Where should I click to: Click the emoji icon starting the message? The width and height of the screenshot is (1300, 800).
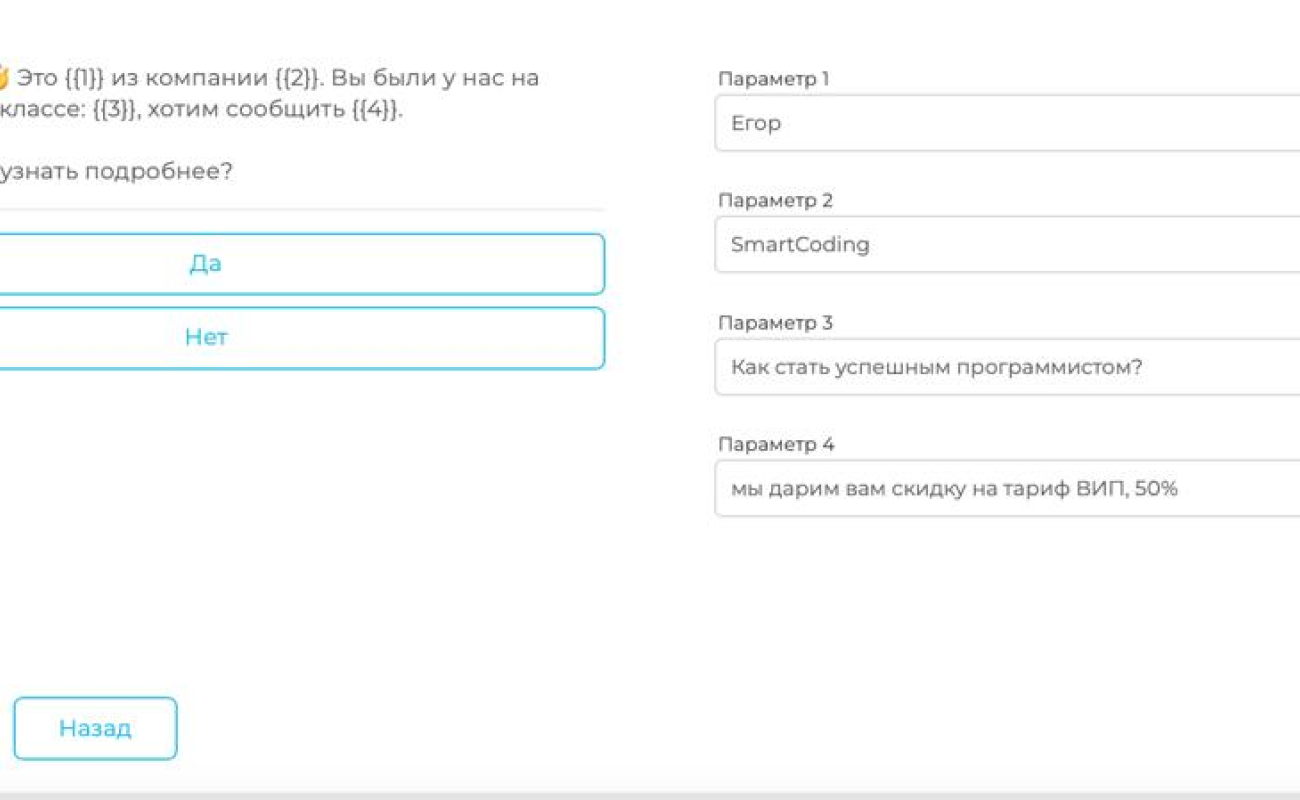(x=3, y=77)
